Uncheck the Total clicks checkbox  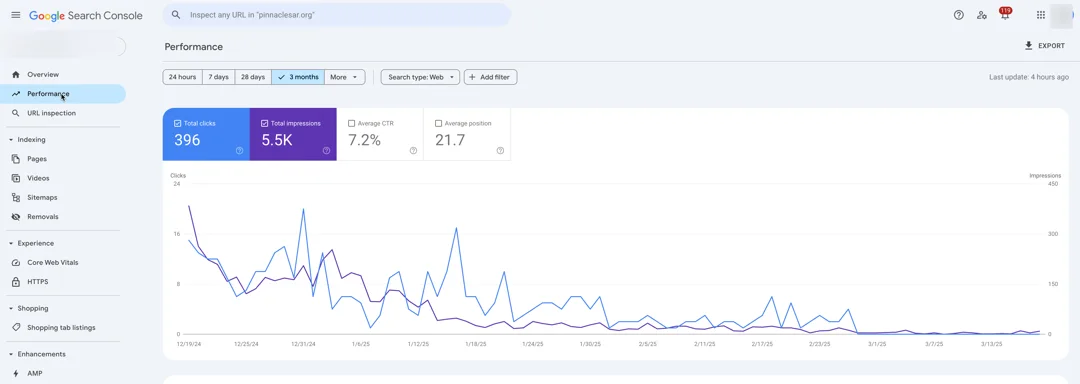(x=178, y=124)
